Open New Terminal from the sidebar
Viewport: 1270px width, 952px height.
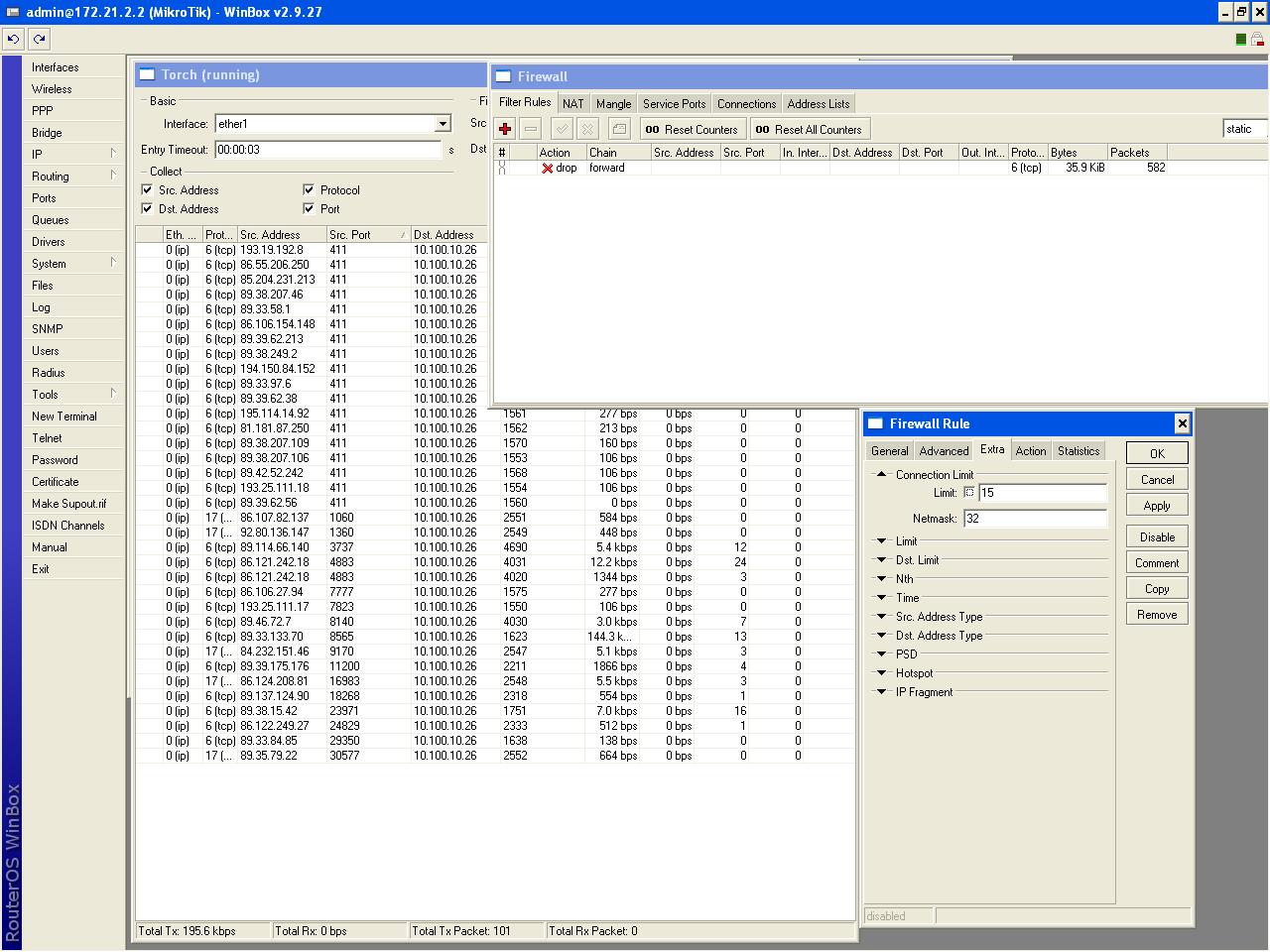74,416
